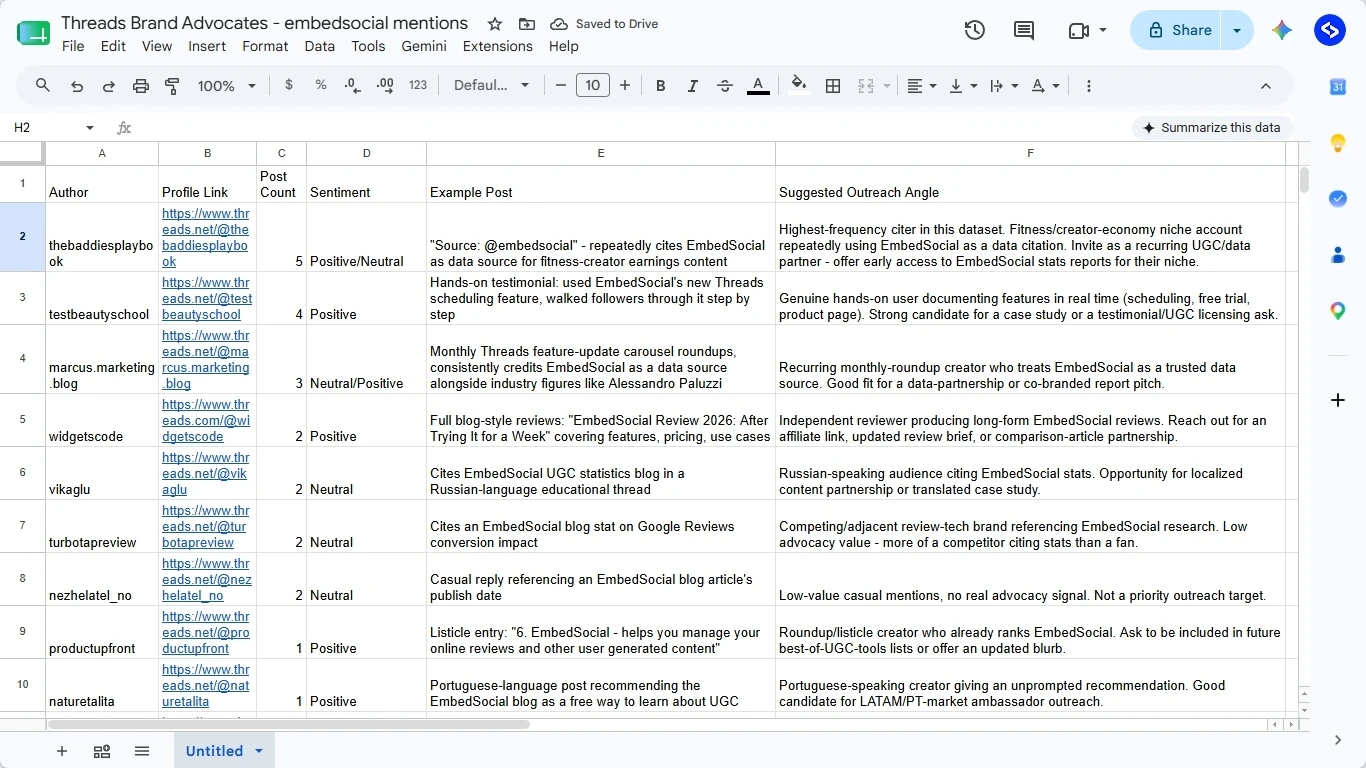Open the File menu
Viewport: 1366px width, 768px height.
coord(73,46)
